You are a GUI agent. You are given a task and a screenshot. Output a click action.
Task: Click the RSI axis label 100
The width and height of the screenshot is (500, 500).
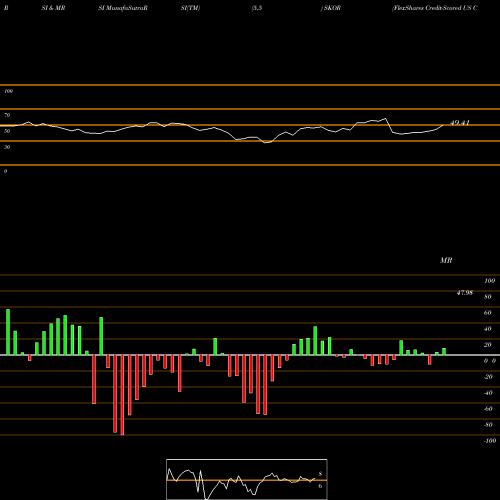coord(8,91)
